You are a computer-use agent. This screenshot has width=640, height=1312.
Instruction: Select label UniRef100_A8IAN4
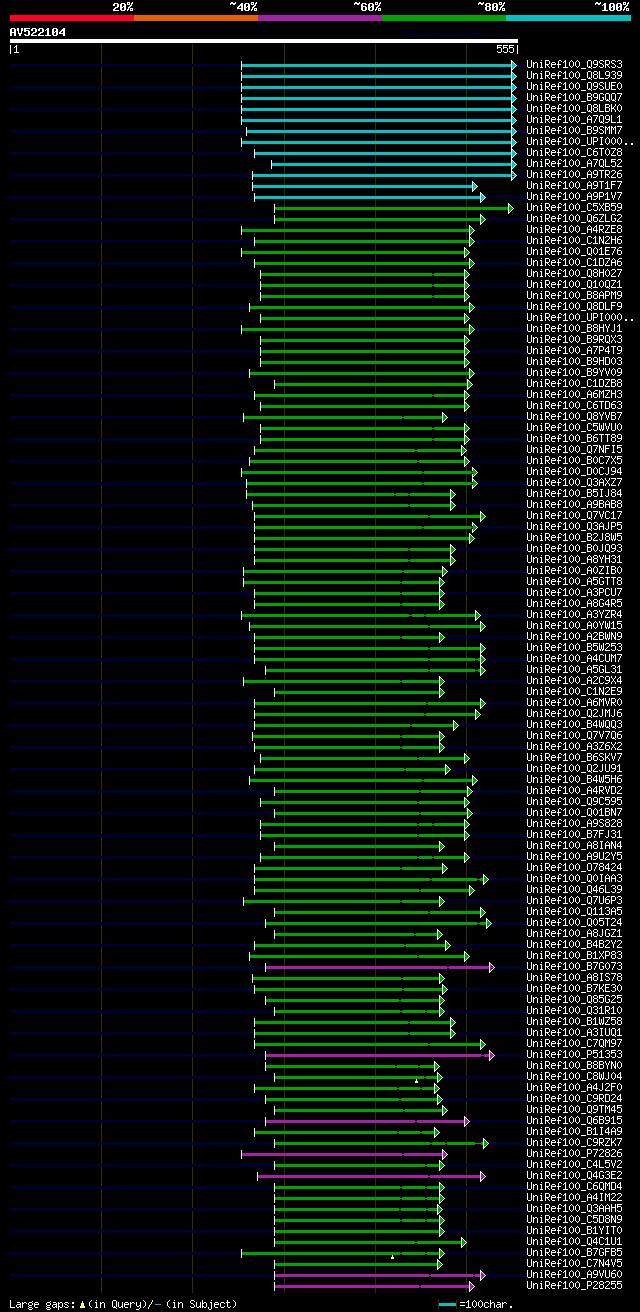click(574, 846)
